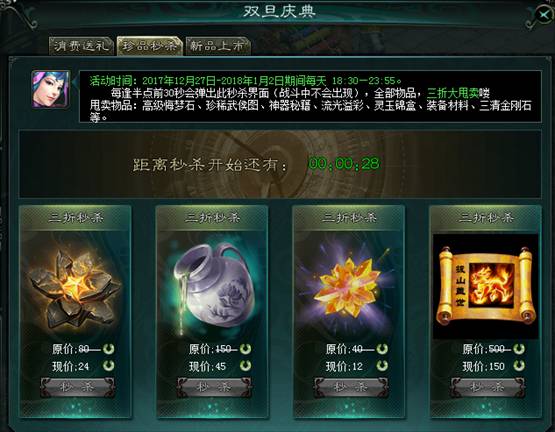Click 秒杀 button under the scroll item
Image resolution: width=555 pixels, height=432 pixels.
click(x=488, y=387)
